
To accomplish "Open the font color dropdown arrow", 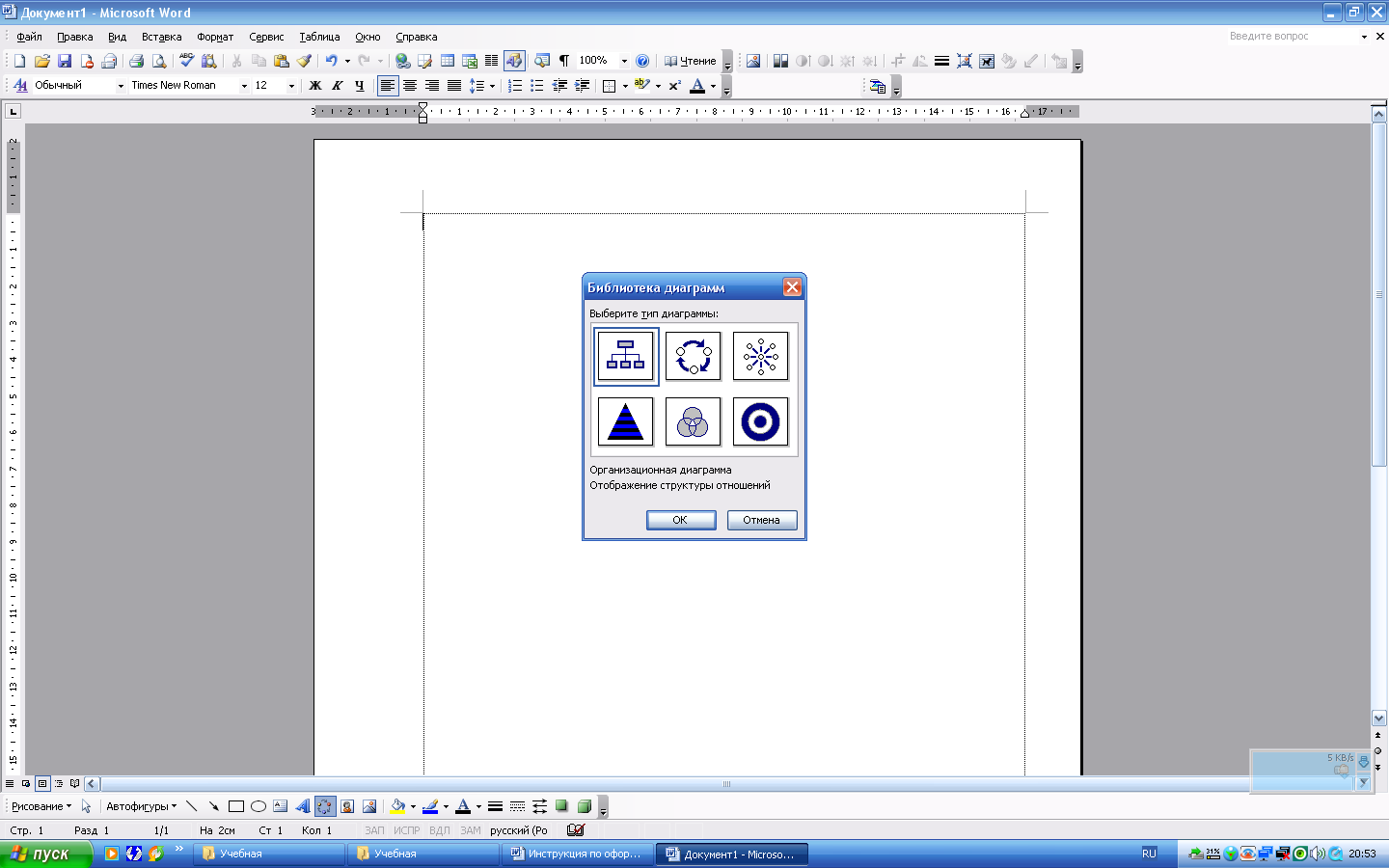I will click(714, 86).
